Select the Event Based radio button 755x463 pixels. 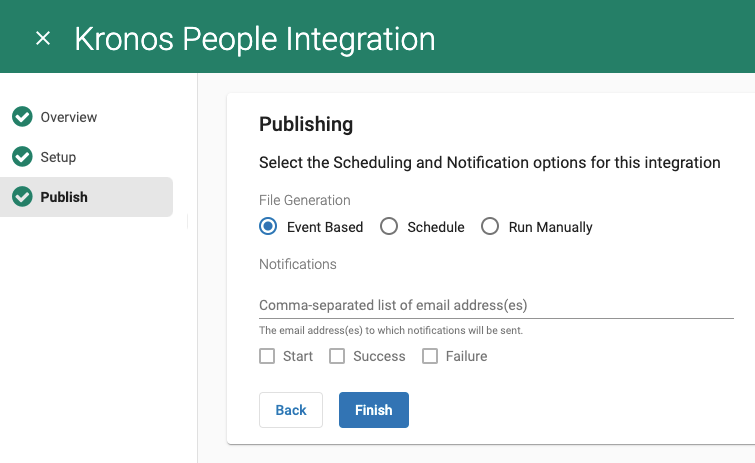(268, 226)
